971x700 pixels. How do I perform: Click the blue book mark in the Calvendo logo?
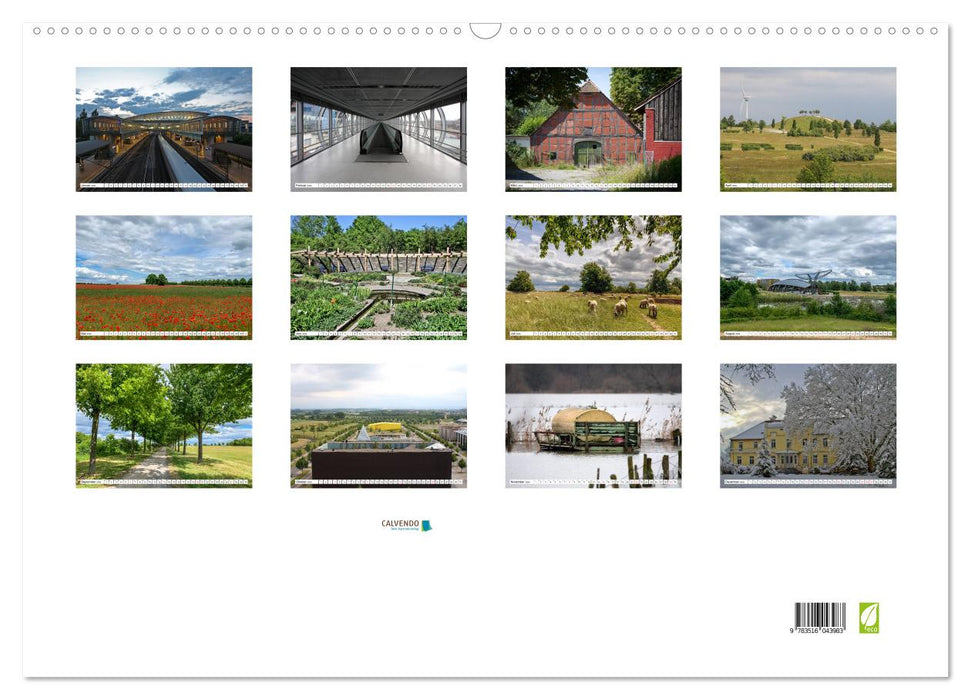(424, 523)
